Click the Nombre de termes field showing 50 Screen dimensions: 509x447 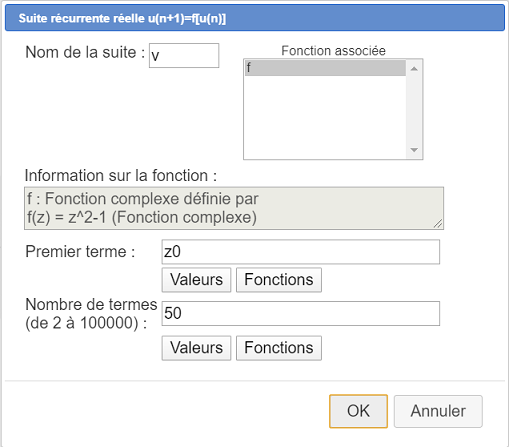coord(301,313)
